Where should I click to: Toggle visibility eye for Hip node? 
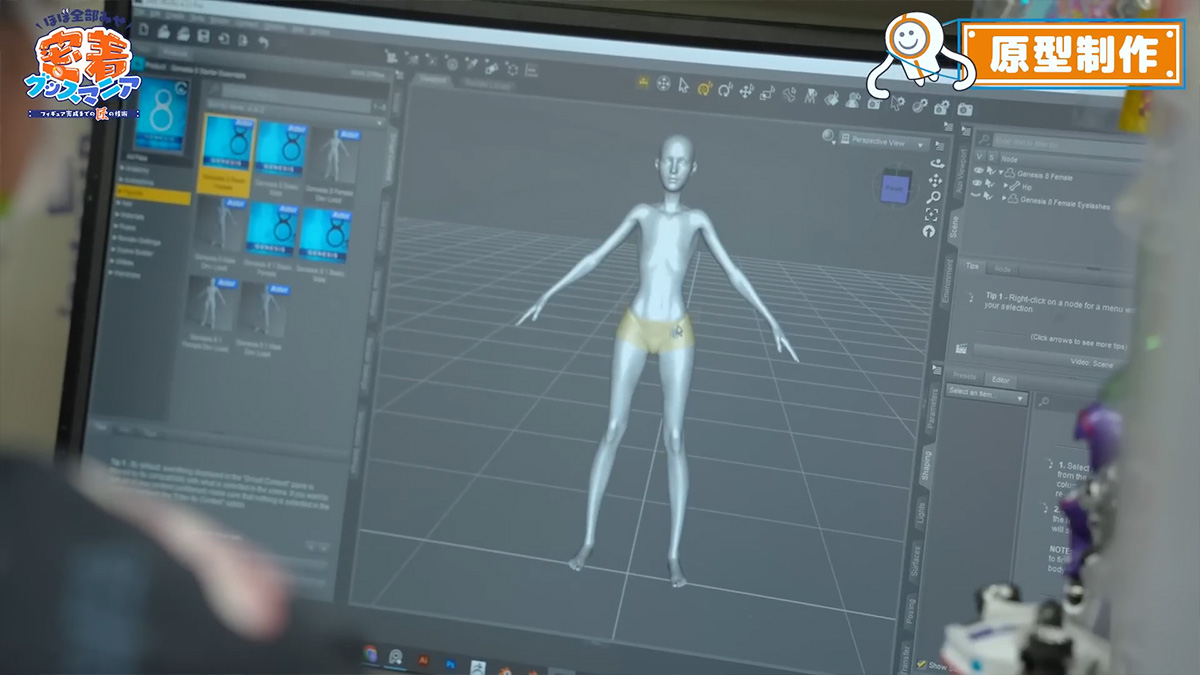[979, 184]
